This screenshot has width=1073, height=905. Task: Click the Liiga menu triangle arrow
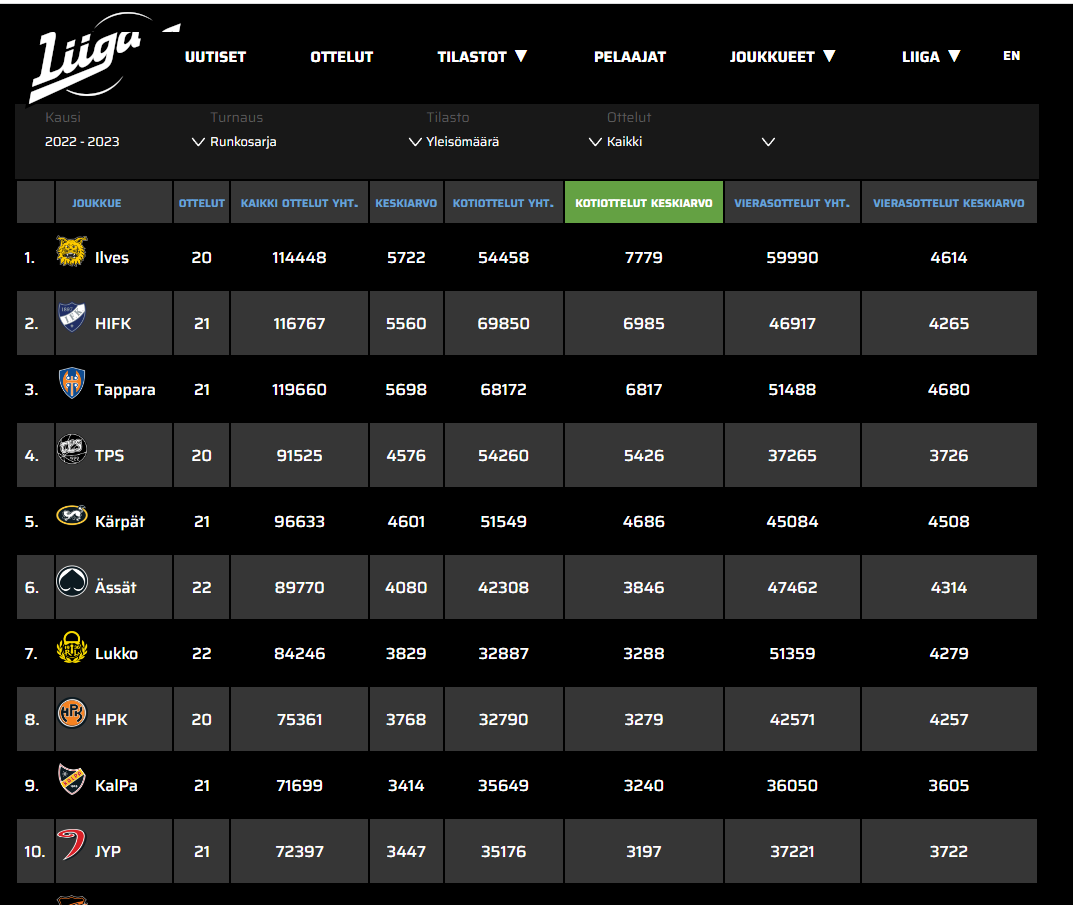pos(955,56)
